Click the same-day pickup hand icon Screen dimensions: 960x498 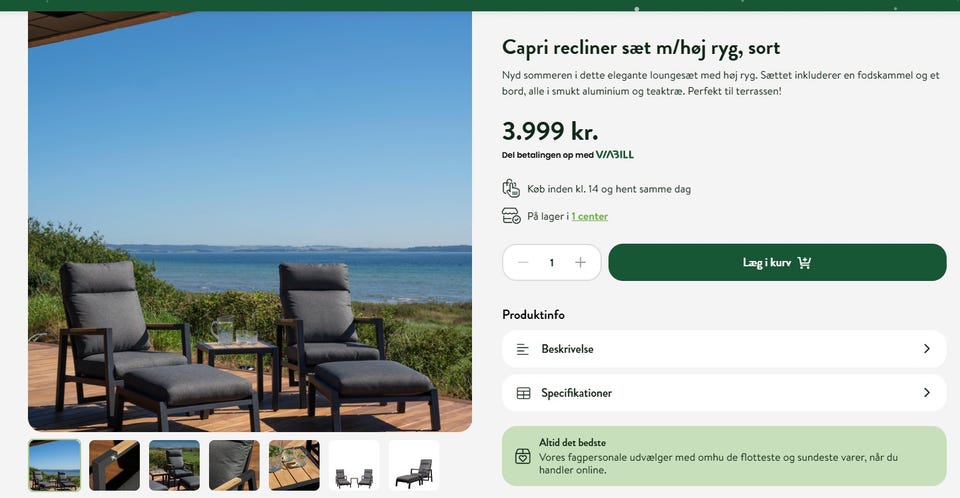pos(511,188)
